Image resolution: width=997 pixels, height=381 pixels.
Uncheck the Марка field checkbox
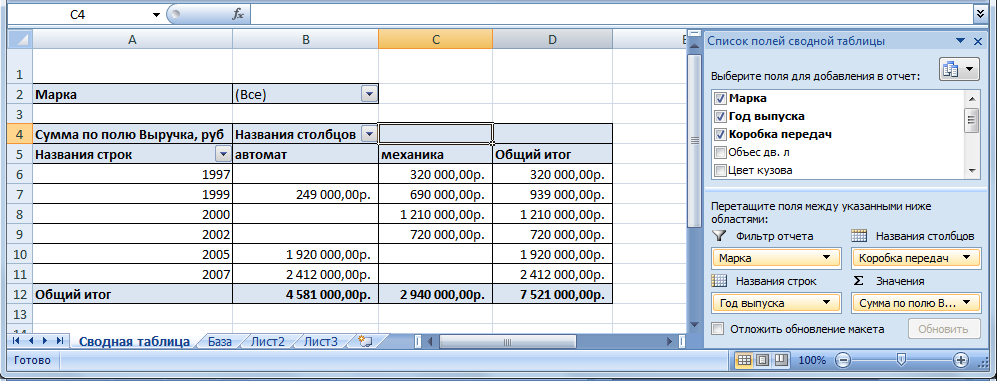click(720, 99)
